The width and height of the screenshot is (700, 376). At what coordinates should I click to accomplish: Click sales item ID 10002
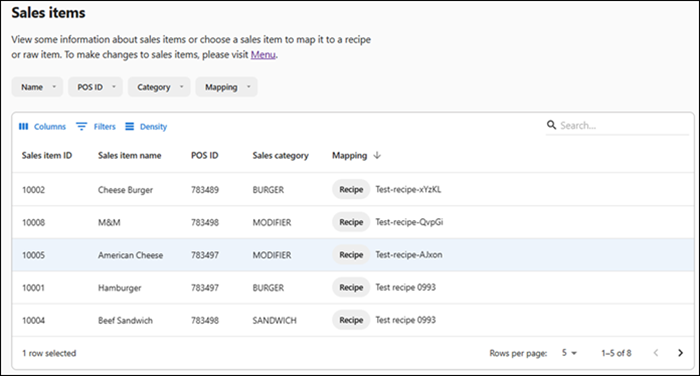click(33, 190)
